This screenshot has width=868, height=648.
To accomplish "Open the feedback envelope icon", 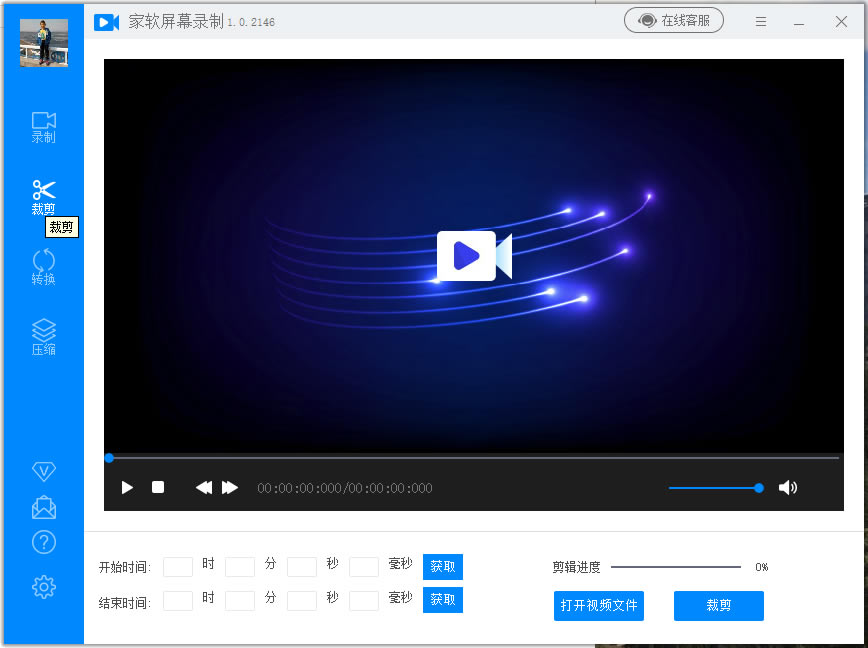I will click(43, 507).
